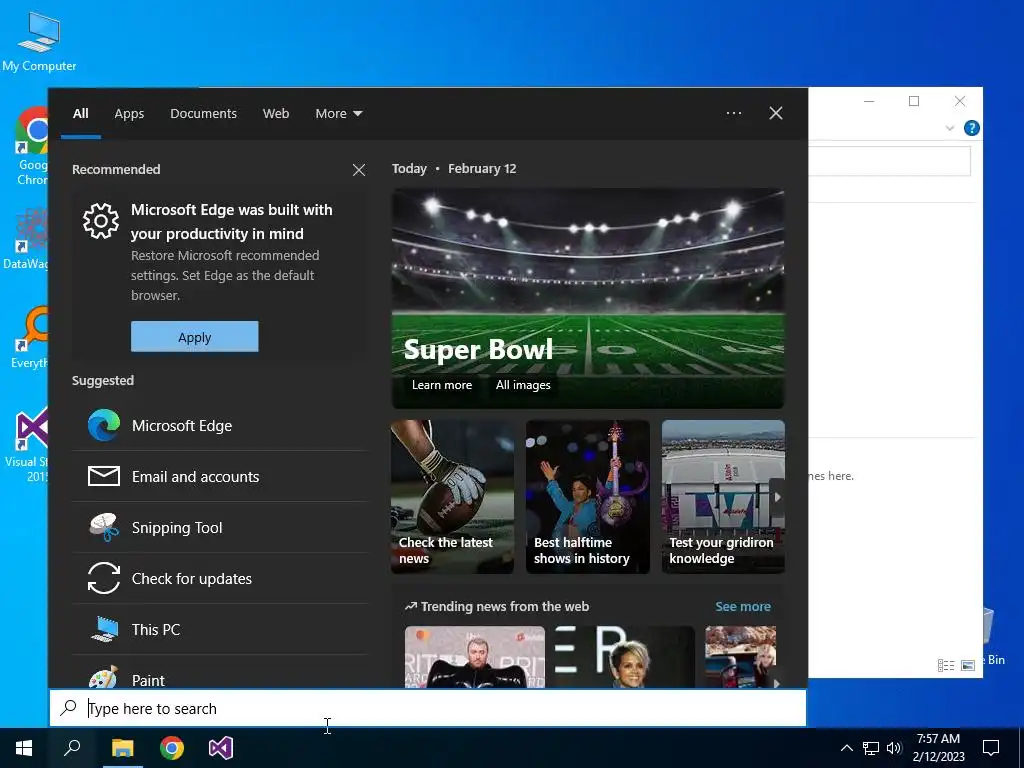Open Microsoft Edge from suggested list
Screen dimensions: 1024x768
point(219,426)
